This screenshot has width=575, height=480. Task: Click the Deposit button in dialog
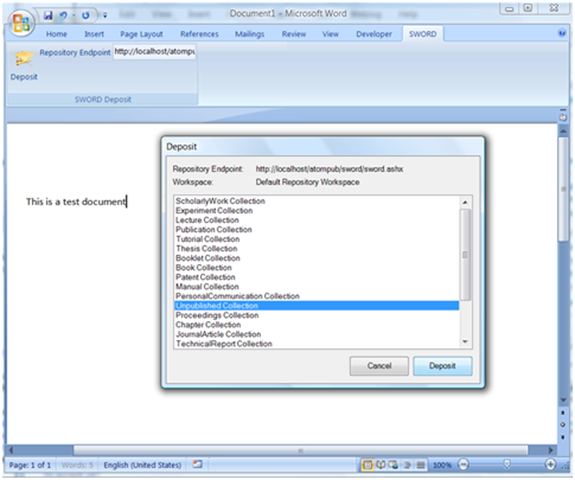pos(442,366)
